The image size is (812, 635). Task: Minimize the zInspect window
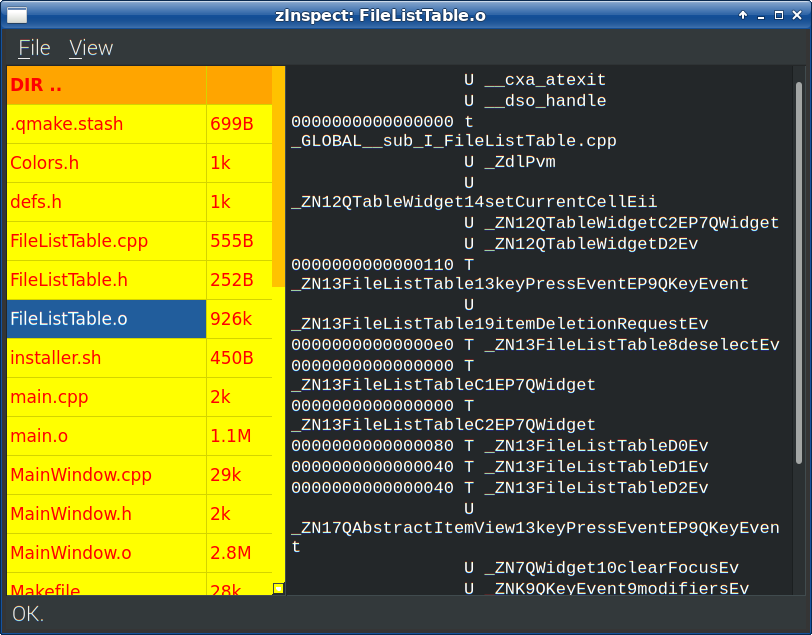click(x=761, y=16)
